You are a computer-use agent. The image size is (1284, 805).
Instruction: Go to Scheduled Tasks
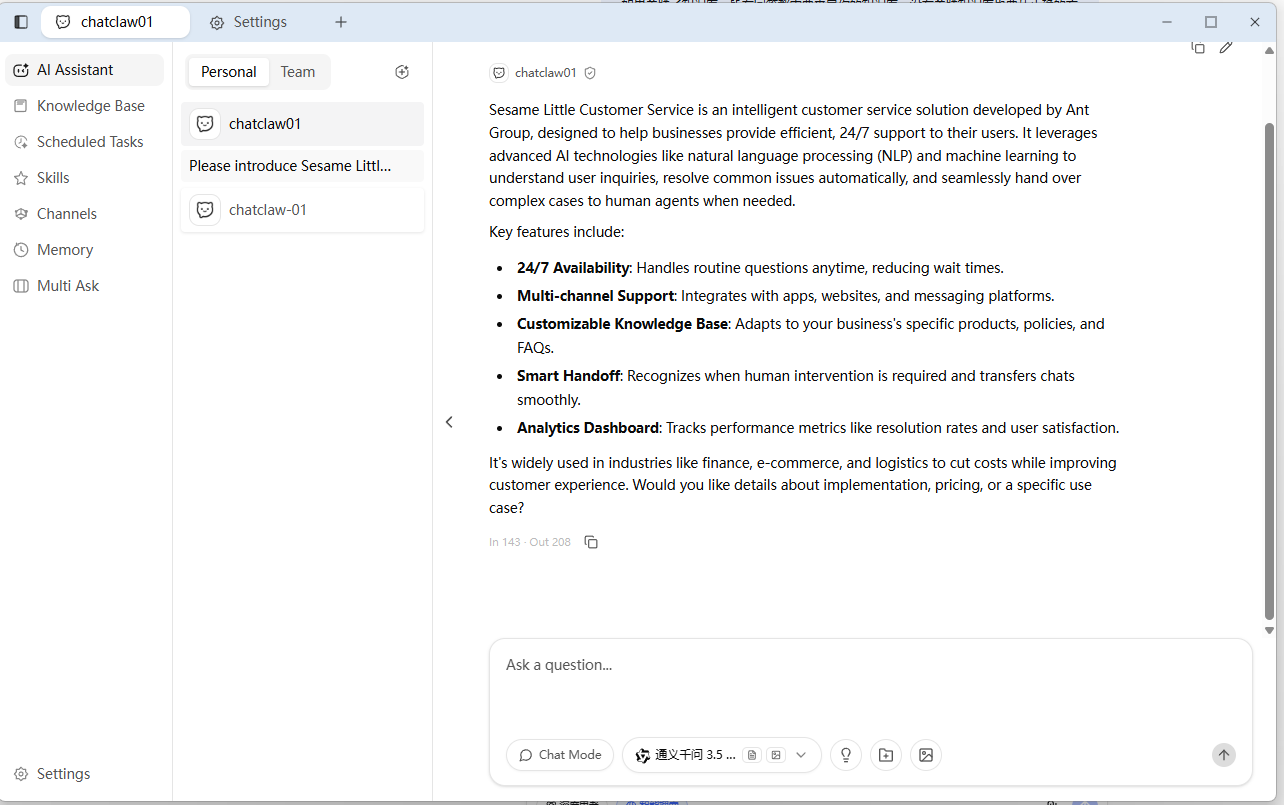(x=85, y=142)
